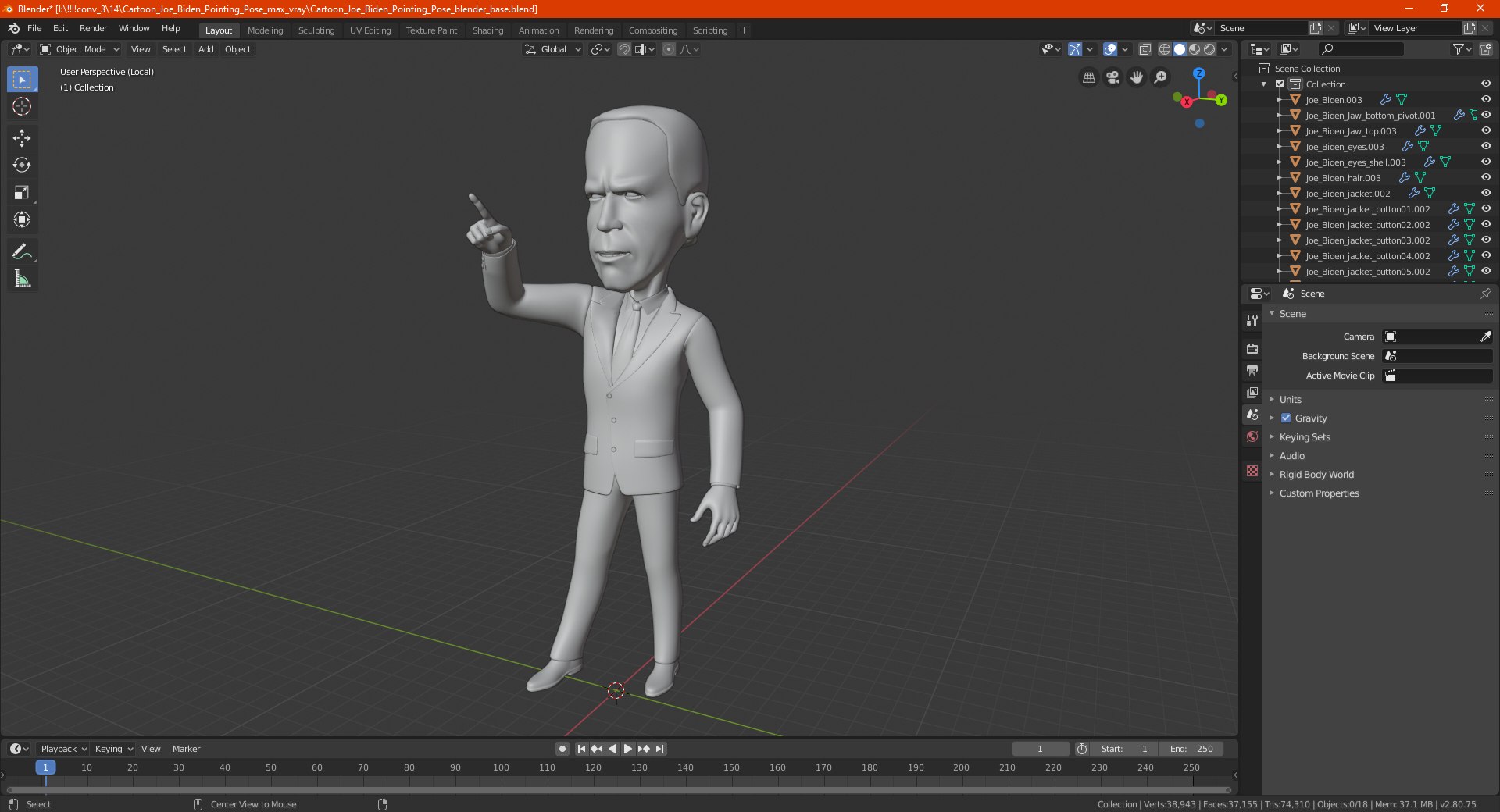1500x812 pixels.
Task: Select rendered viewport shading sphere
Action: pyautogui.click(x=1209, y=49)
